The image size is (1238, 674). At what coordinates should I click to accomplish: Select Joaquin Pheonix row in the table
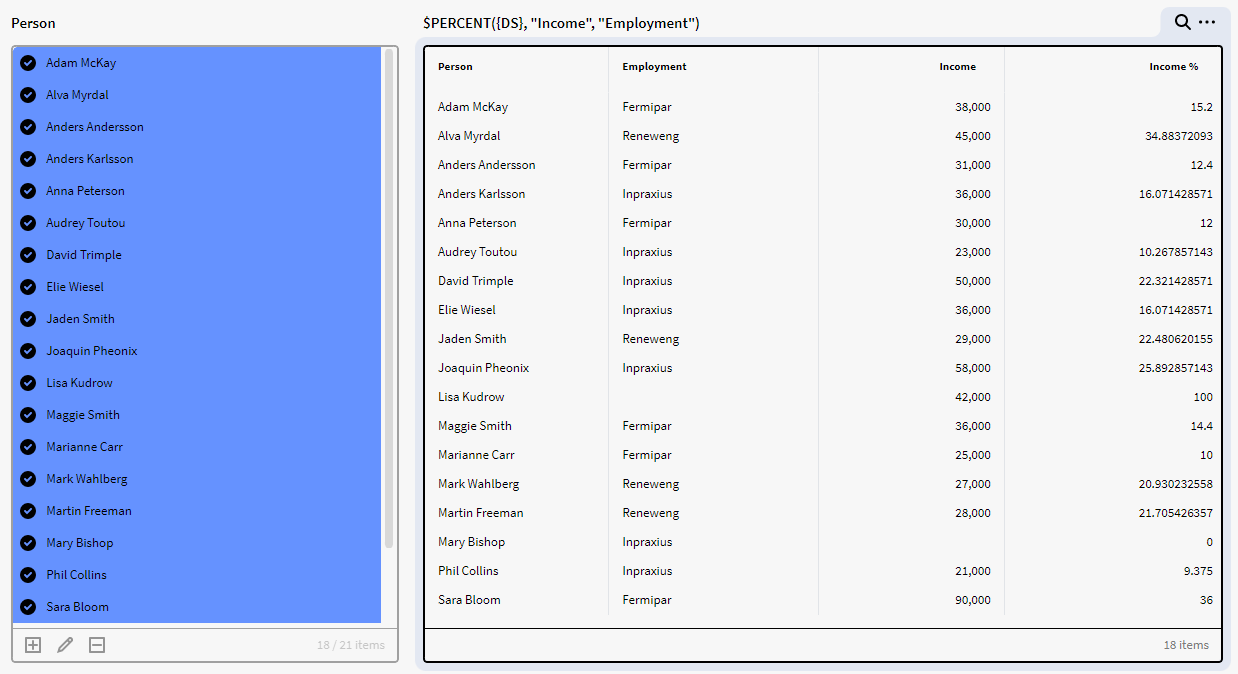tap(483, 368)
